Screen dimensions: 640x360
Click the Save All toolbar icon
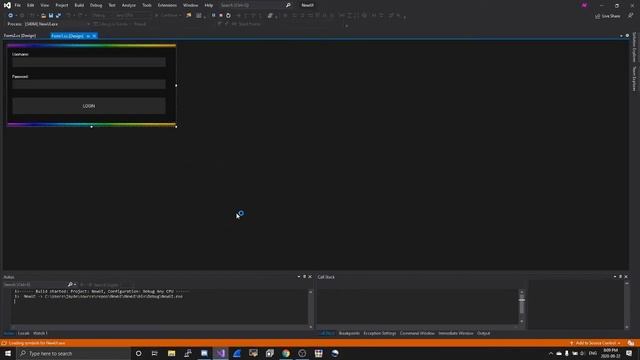pos(58,16)
